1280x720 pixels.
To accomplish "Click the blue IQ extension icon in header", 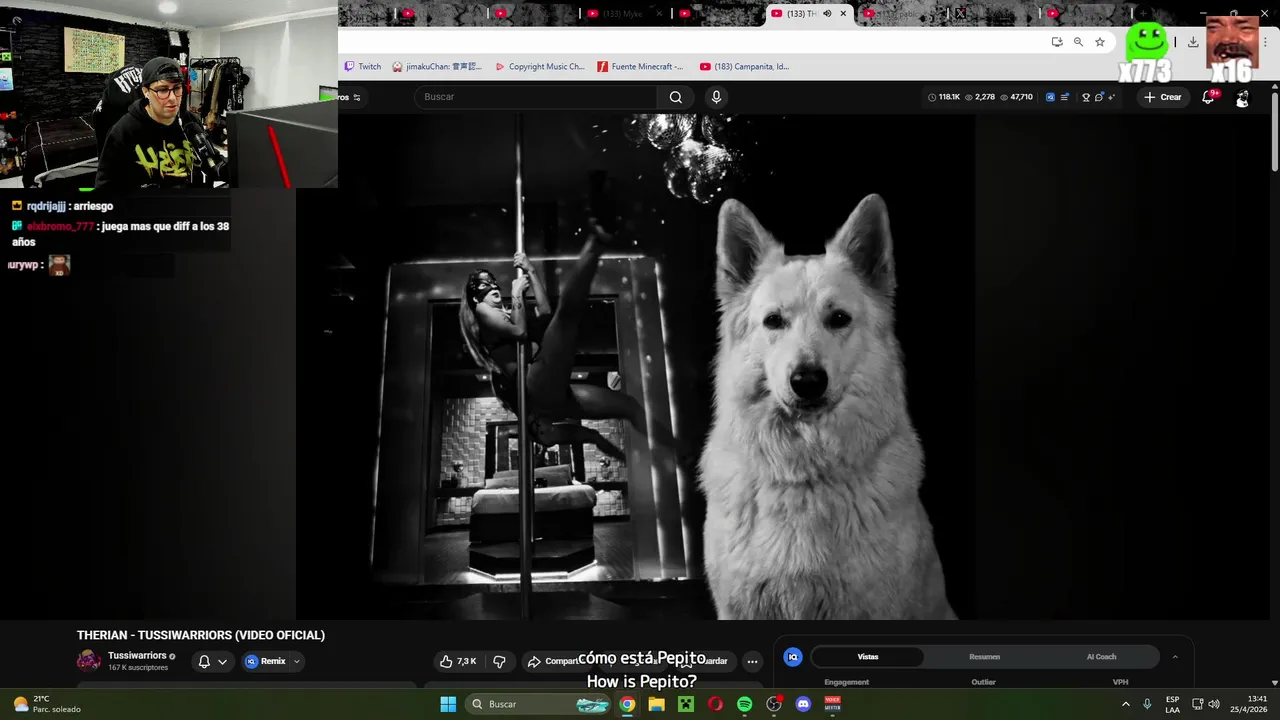I will pyautogui.click(x=1050, y=97).
